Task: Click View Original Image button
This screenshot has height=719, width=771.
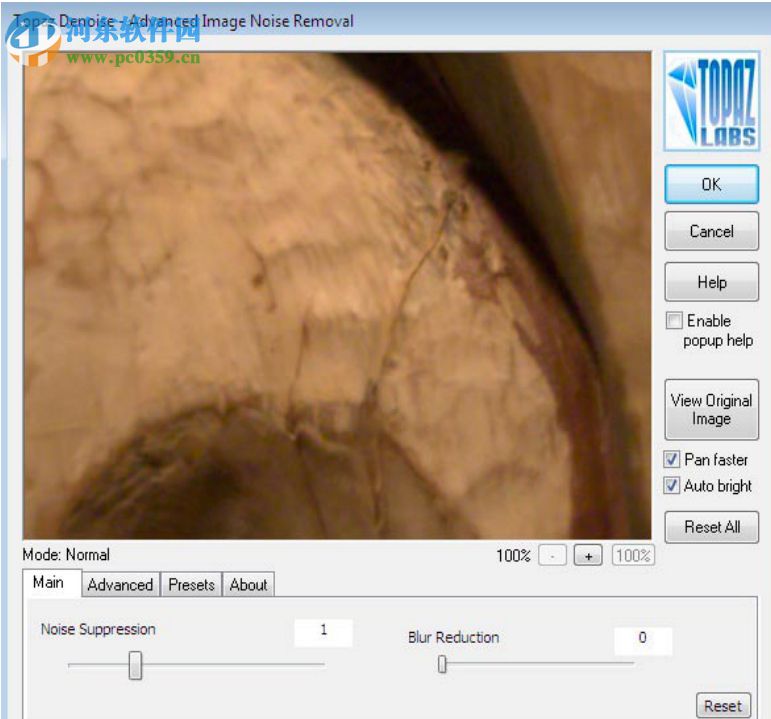Action: 712,409
